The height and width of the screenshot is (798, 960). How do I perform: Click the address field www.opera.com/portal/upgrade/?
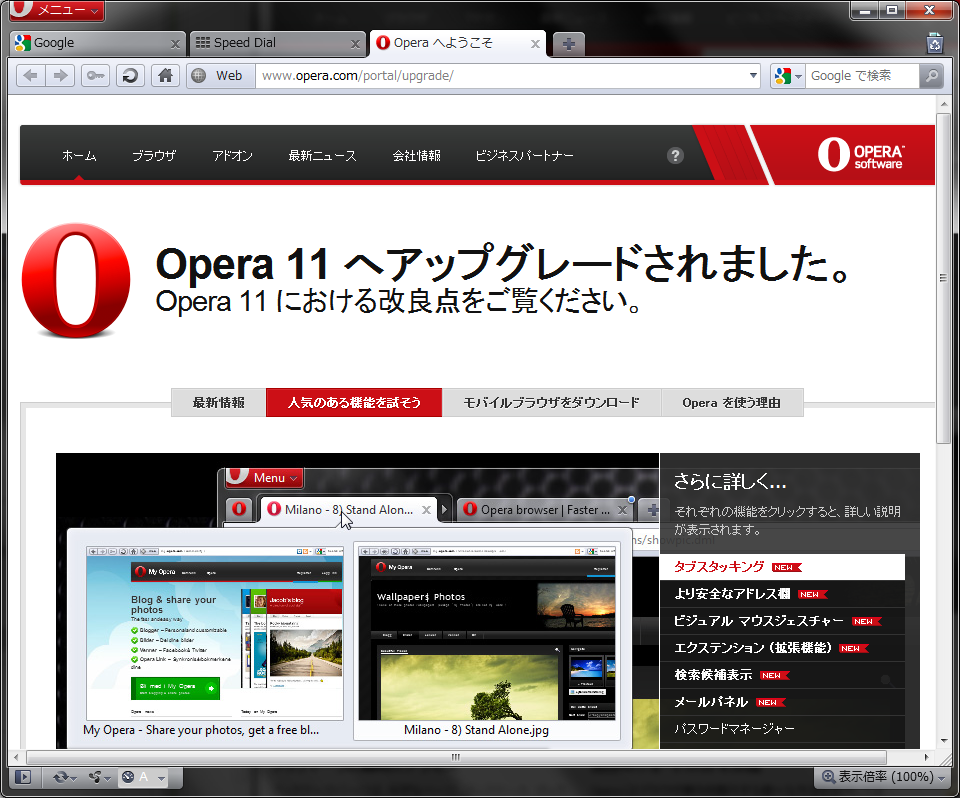pyautogui.click(x=501, y=75)
